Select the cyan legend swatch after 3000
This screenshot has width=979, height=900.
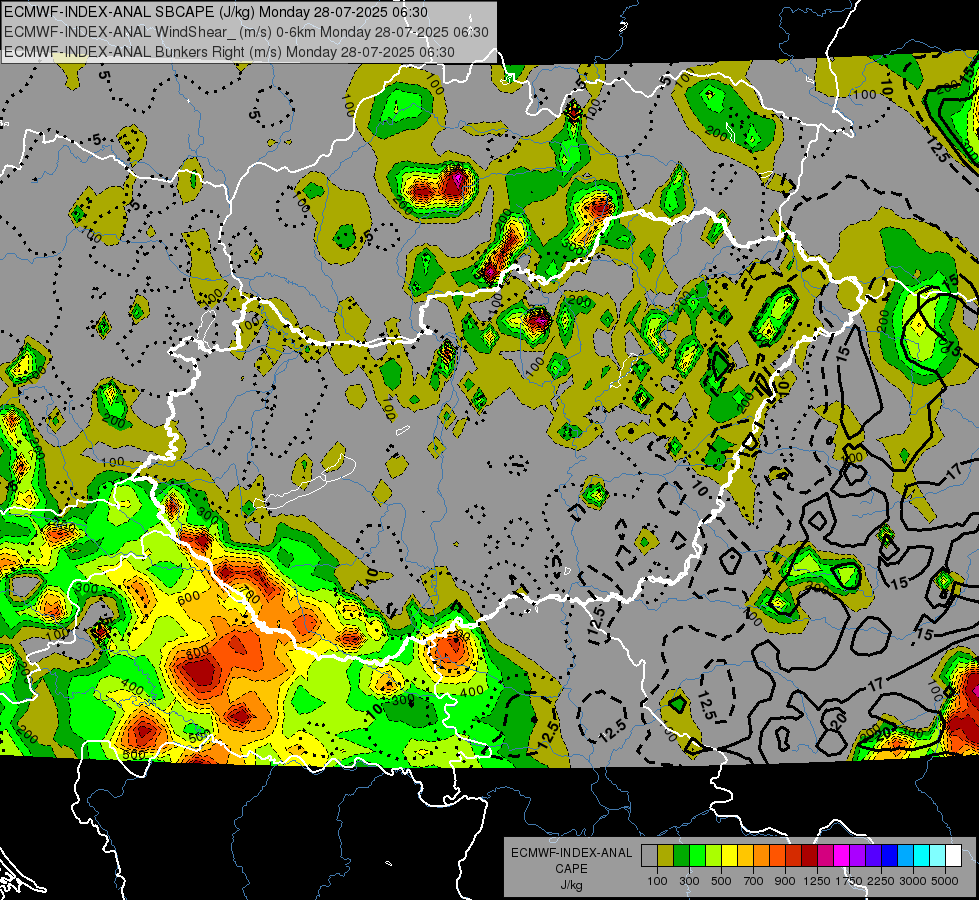922,856
